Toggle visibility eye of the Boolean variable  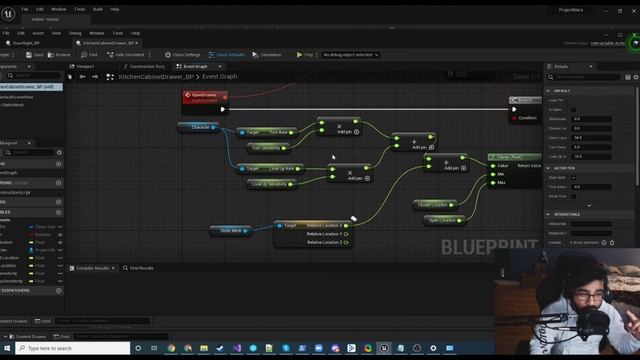coord(60,235)
